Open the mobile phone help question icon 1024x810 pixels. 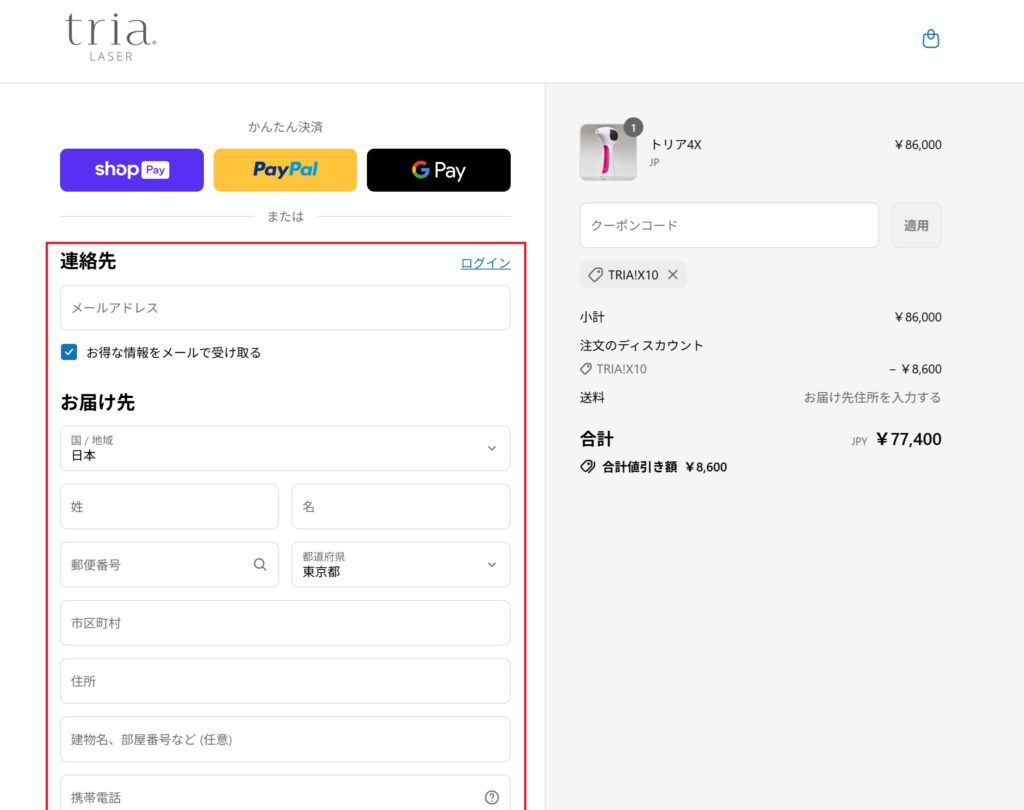pyautogui.click(x=492, y=797)
